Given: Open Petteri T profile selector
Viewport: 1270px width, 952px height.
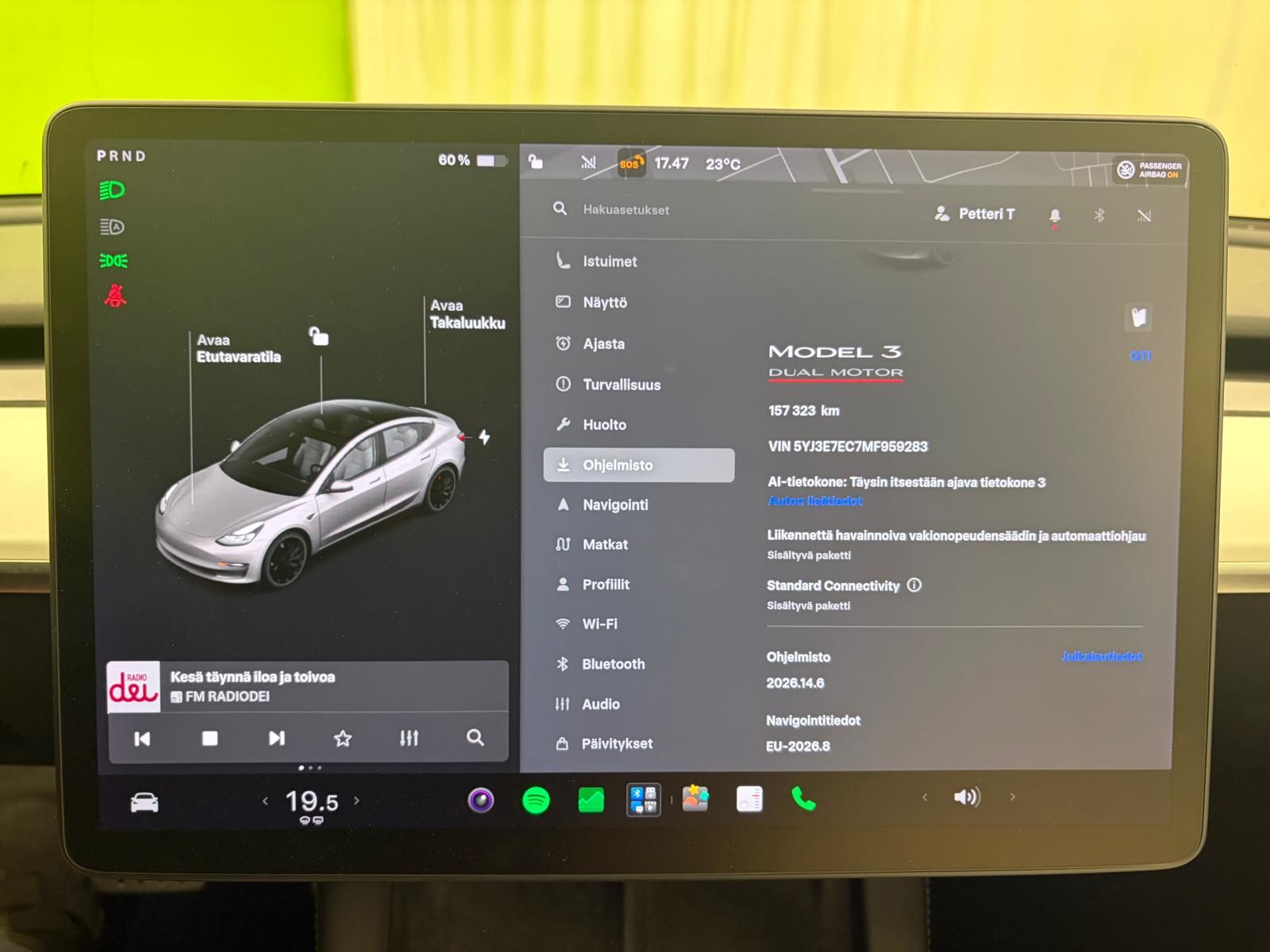Looking at the screenshot, I should (x=975, y=214).
